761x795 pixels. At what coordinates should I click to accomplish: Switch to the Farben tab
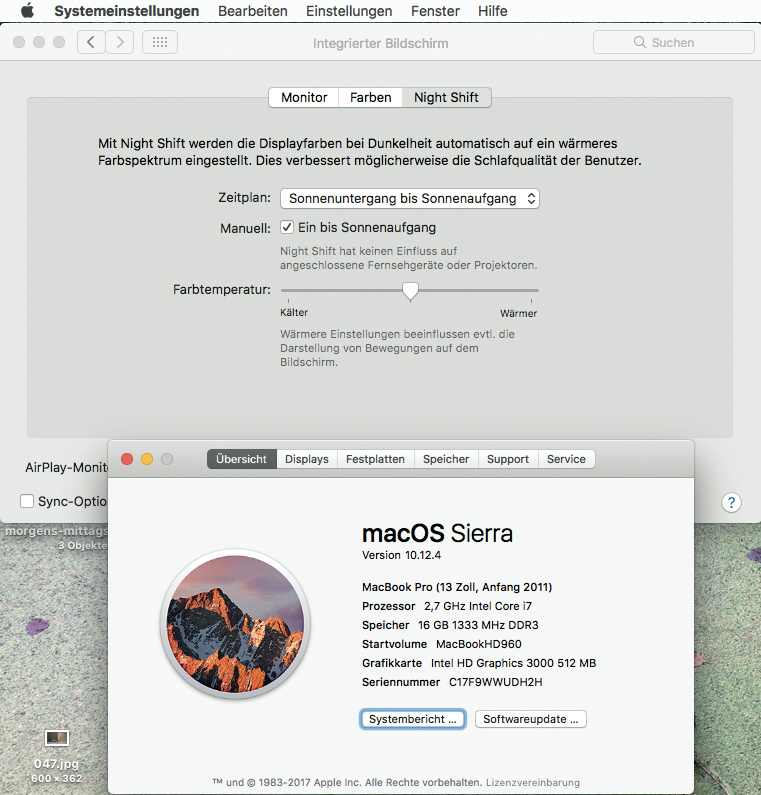point(370,97)
